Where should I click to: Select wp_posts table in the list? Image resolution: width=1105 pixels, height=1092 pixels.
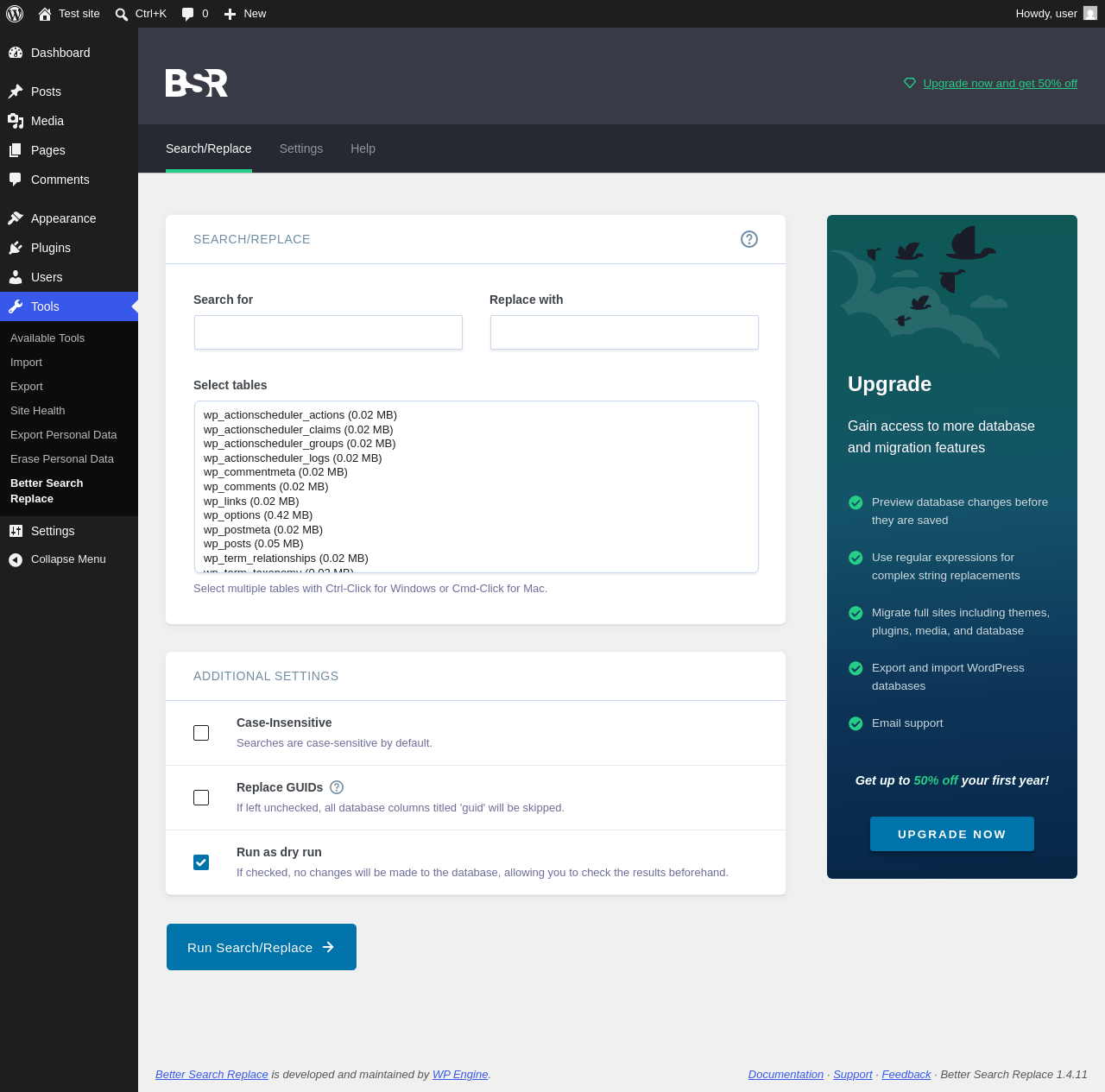pyautogui.click(x=477, y=544)
